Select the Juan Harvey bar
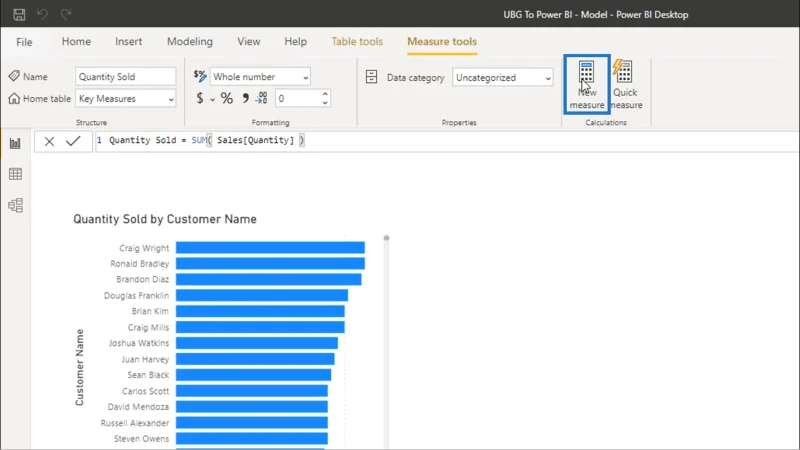Screen dimensions: 800x450 (x=255, y=359)
